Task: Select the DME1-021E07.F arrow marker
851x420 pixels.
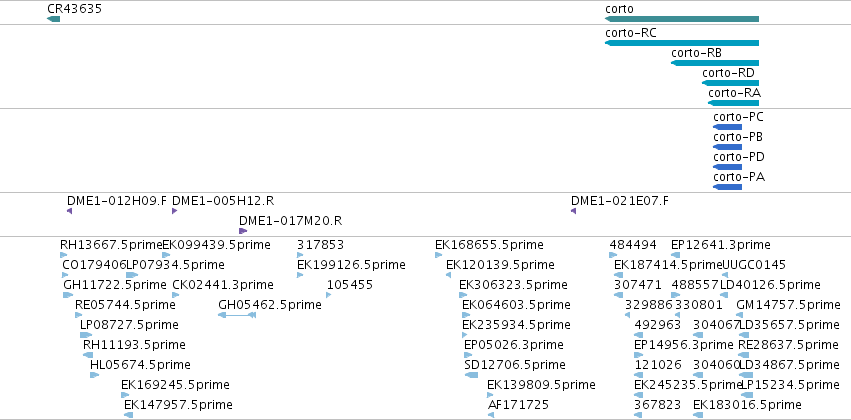Action: (574, 211)
